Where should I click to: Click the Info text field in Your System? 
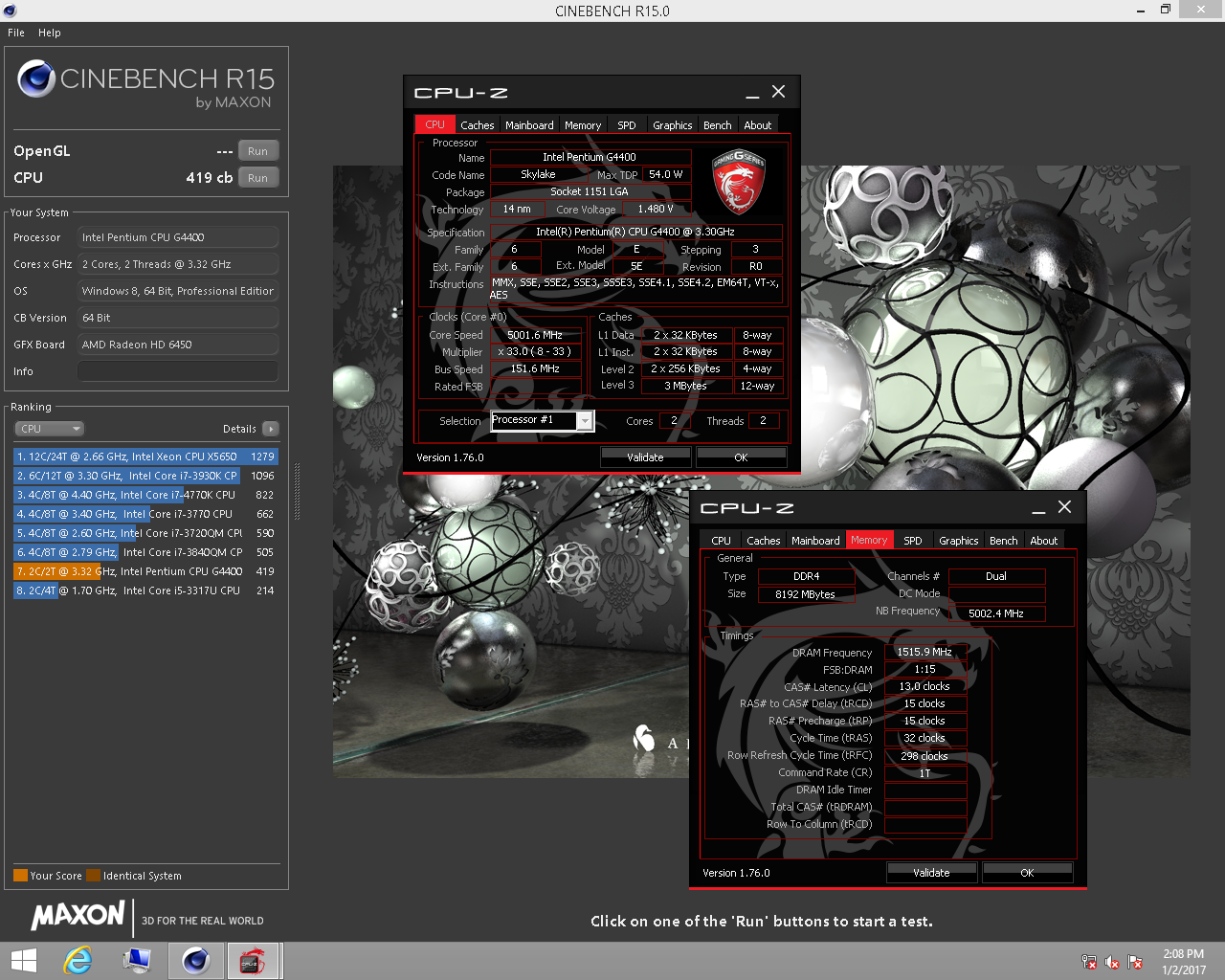(178, 371)
